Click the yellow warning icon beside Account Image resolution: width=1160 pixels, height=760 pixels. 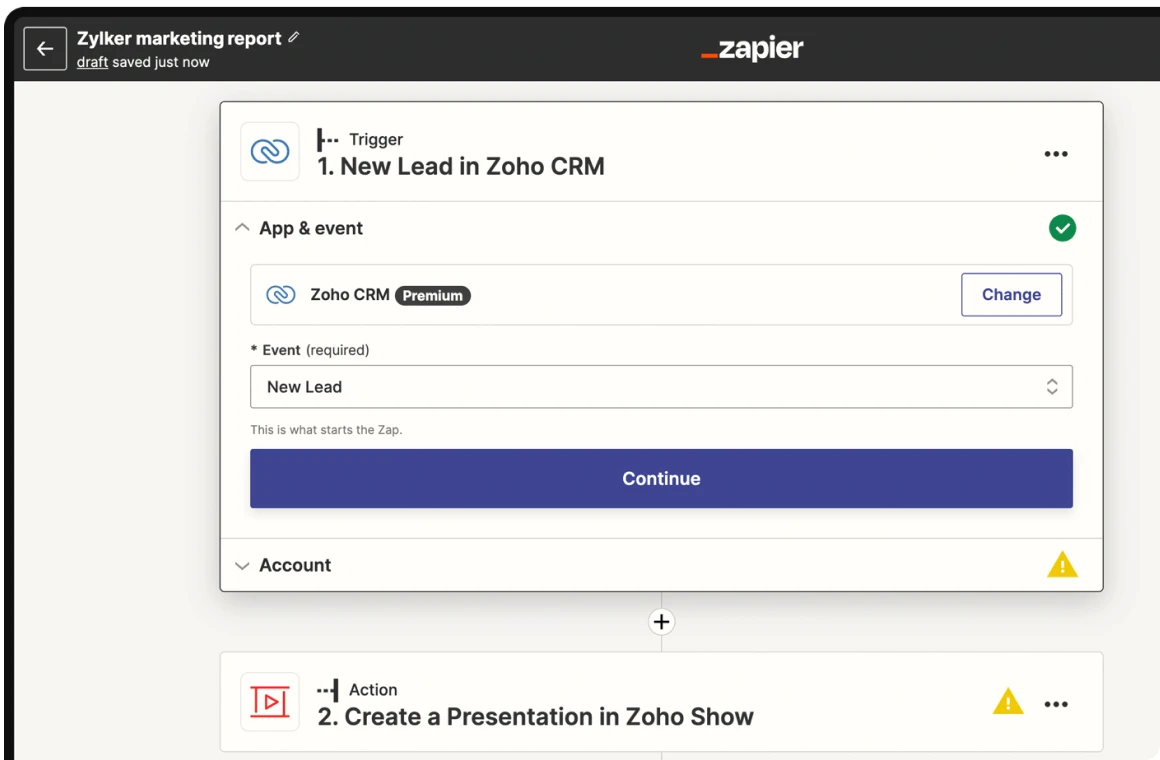coord(1062,565)
